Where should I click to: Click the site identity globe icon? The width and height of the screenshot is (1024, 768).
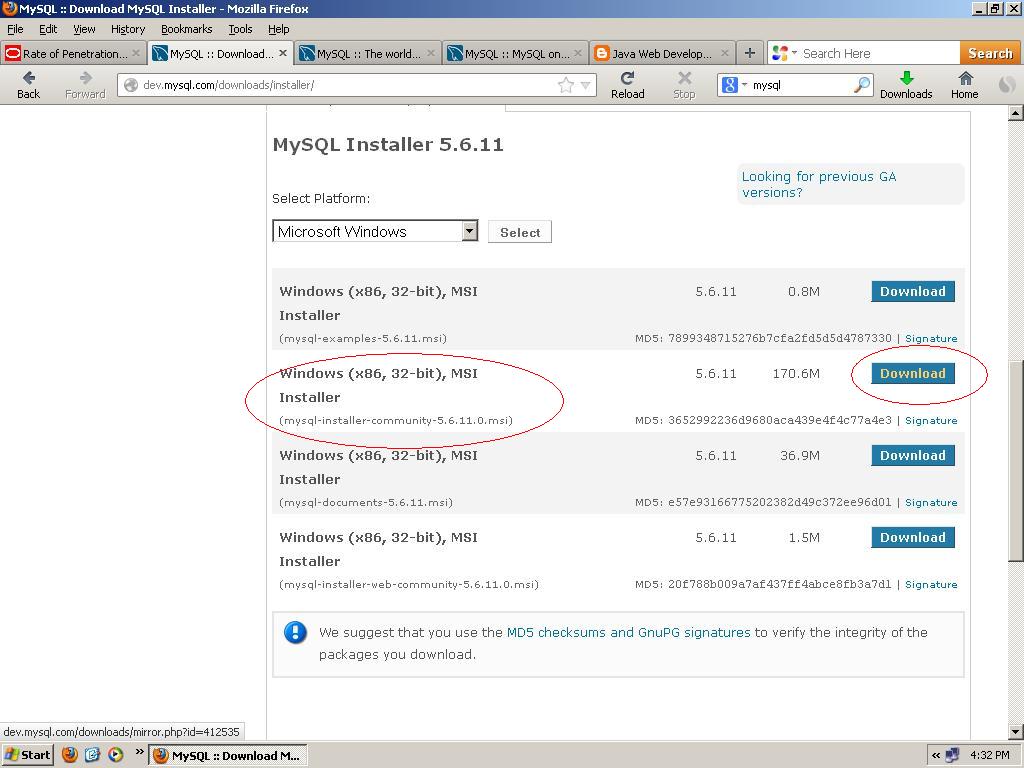(x=131, y=85)
